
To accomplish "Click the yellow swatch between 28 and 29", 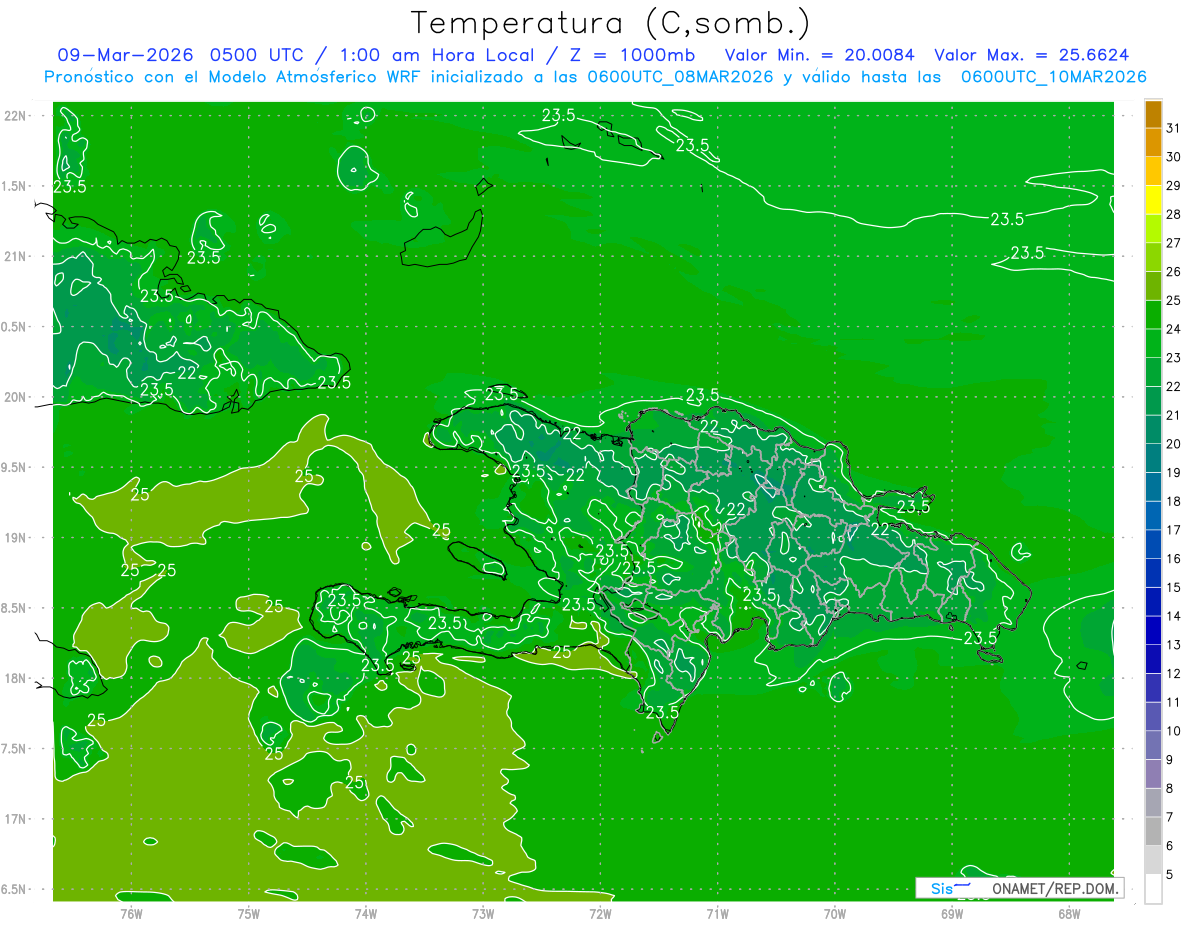I will point(1153,200).
